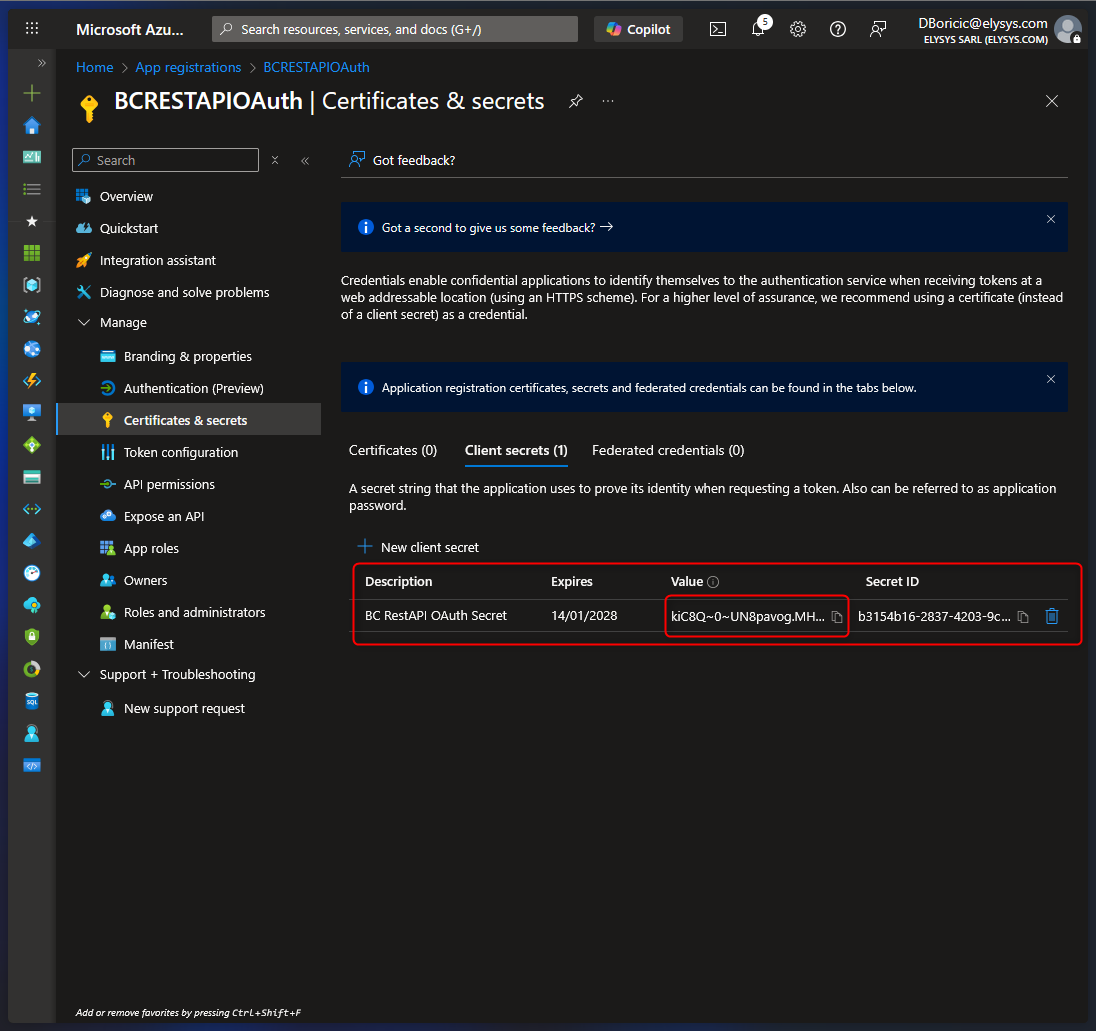This screenshot has width=1096, height=1031.
Task: Copy the Secret ID to clipboard
Action: [1023, 617]
